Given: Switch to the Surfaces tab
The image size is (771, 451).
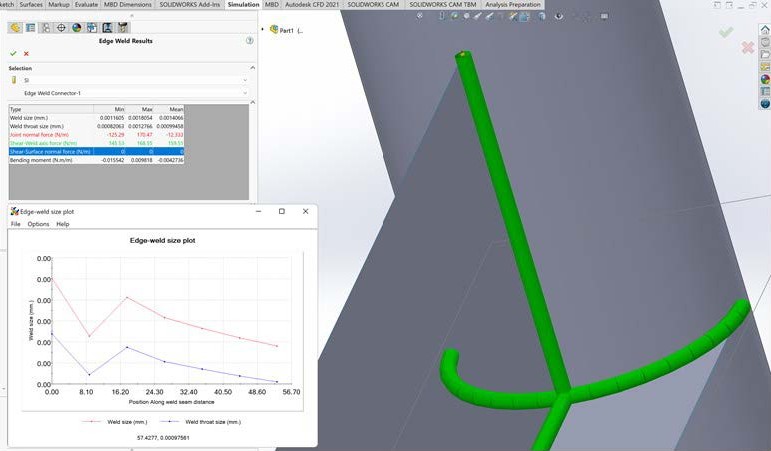Looking at the screenshot, I should [31, 4].
